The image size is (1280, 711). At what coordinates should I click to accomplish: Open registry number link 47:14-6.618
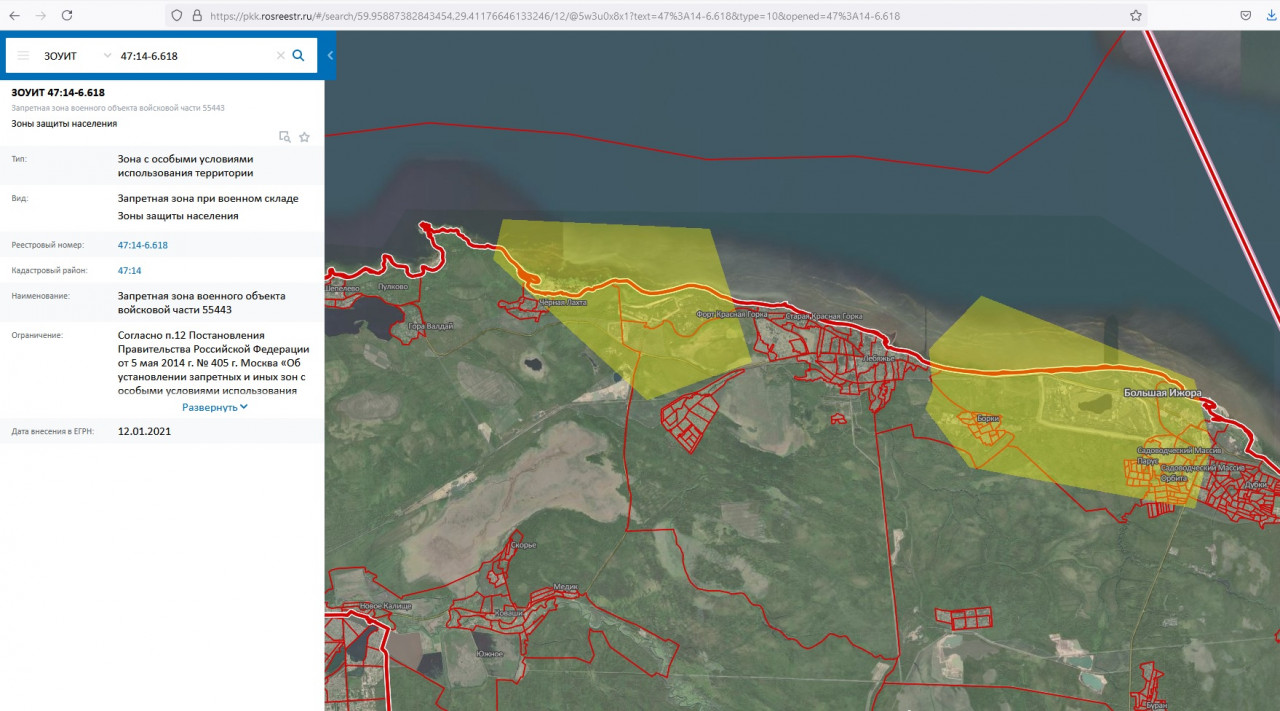point(143,245)
